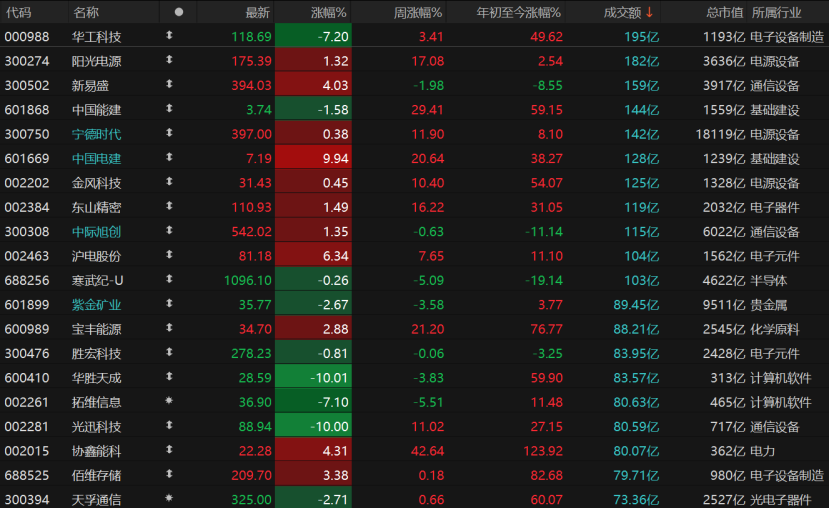Sort by 年初至今涨幅% column header
Viewport: 830px width, 509px height.
pos(519,12)
